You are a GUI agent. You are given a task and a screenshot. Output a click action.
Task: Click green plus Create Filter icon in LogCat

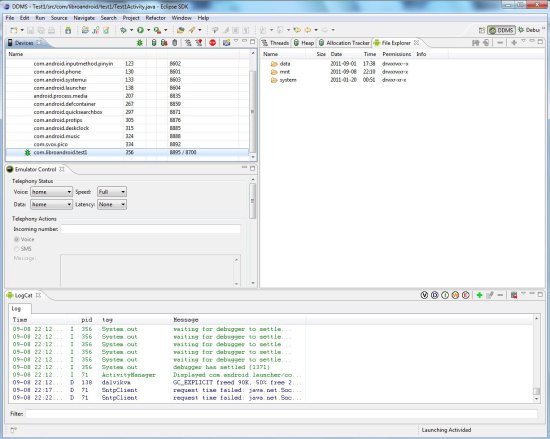coord(479,295)
